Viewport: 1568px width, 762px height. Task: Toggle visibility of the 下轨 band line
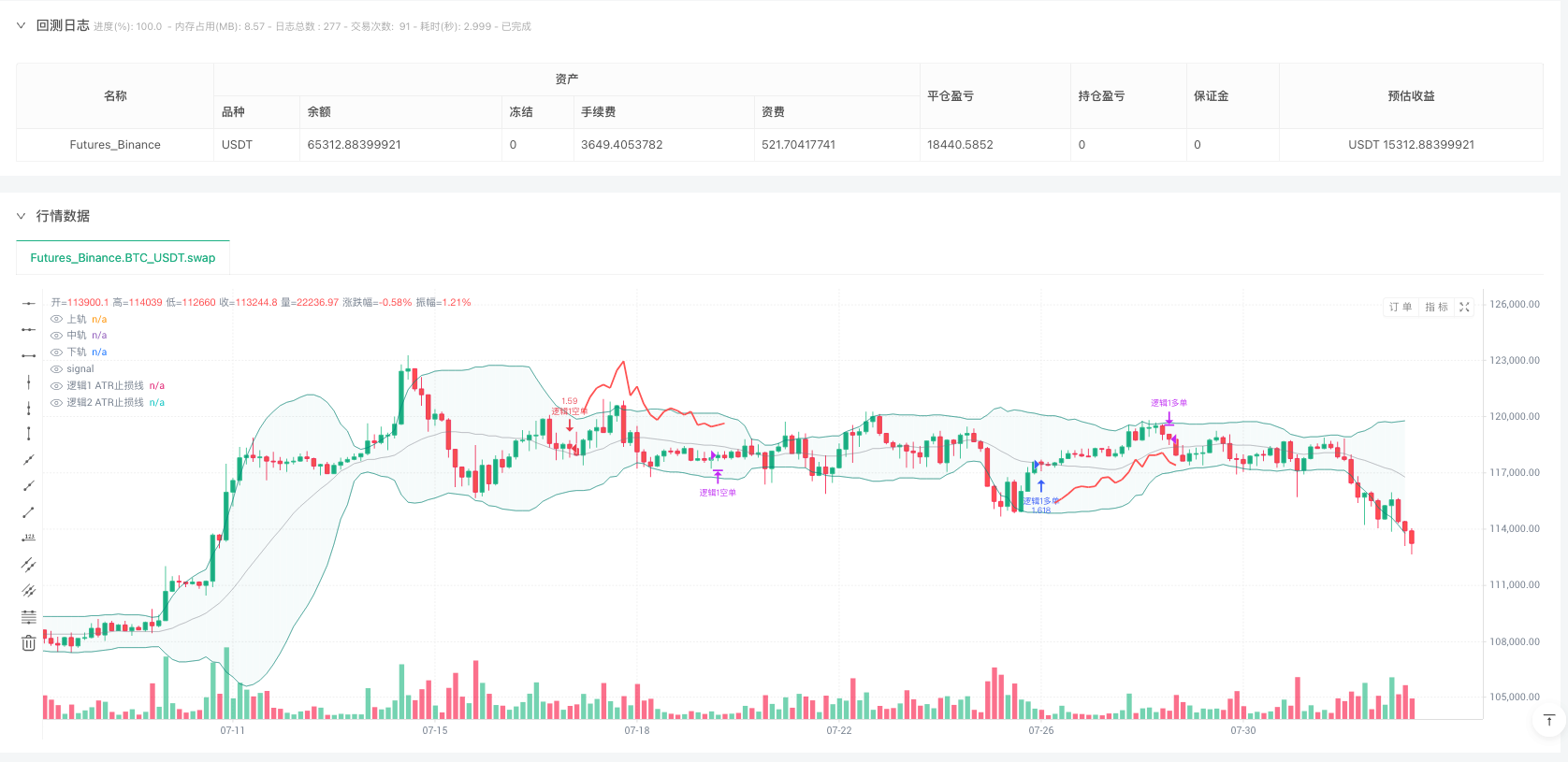pos(56,352)
